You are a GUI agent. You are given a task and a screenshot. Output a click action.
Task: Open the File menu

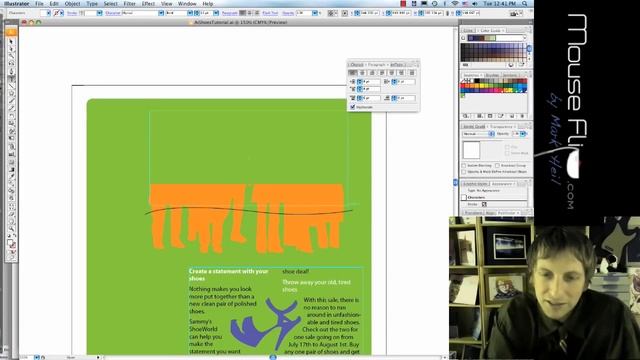[x=39, y=4]
